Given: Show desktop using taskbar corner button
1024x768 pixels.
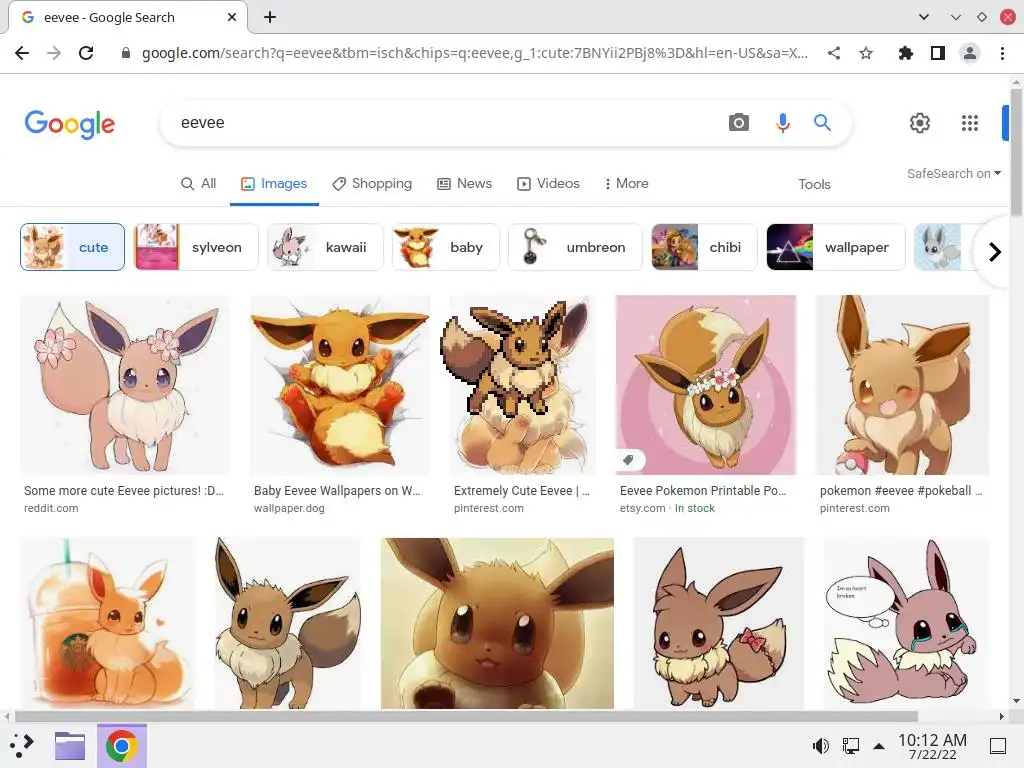Looking at the screenshot, I should 998,746.
